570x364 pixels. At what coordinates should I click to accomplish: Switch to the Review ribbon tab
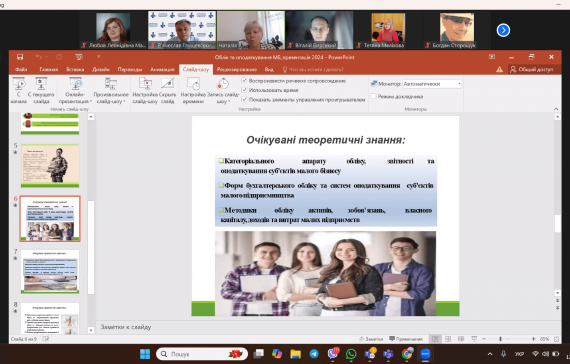[237, 69]
